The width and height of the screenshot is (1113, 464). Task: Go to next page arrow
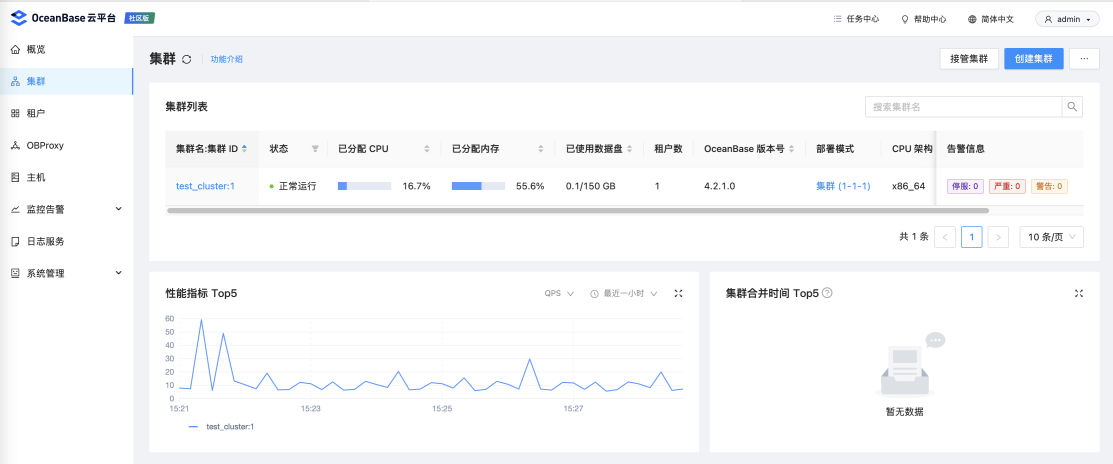(999, 237)
